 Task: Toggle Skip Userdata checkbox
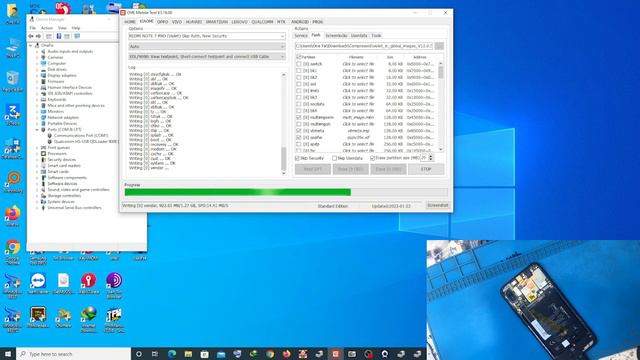(335, 158)
